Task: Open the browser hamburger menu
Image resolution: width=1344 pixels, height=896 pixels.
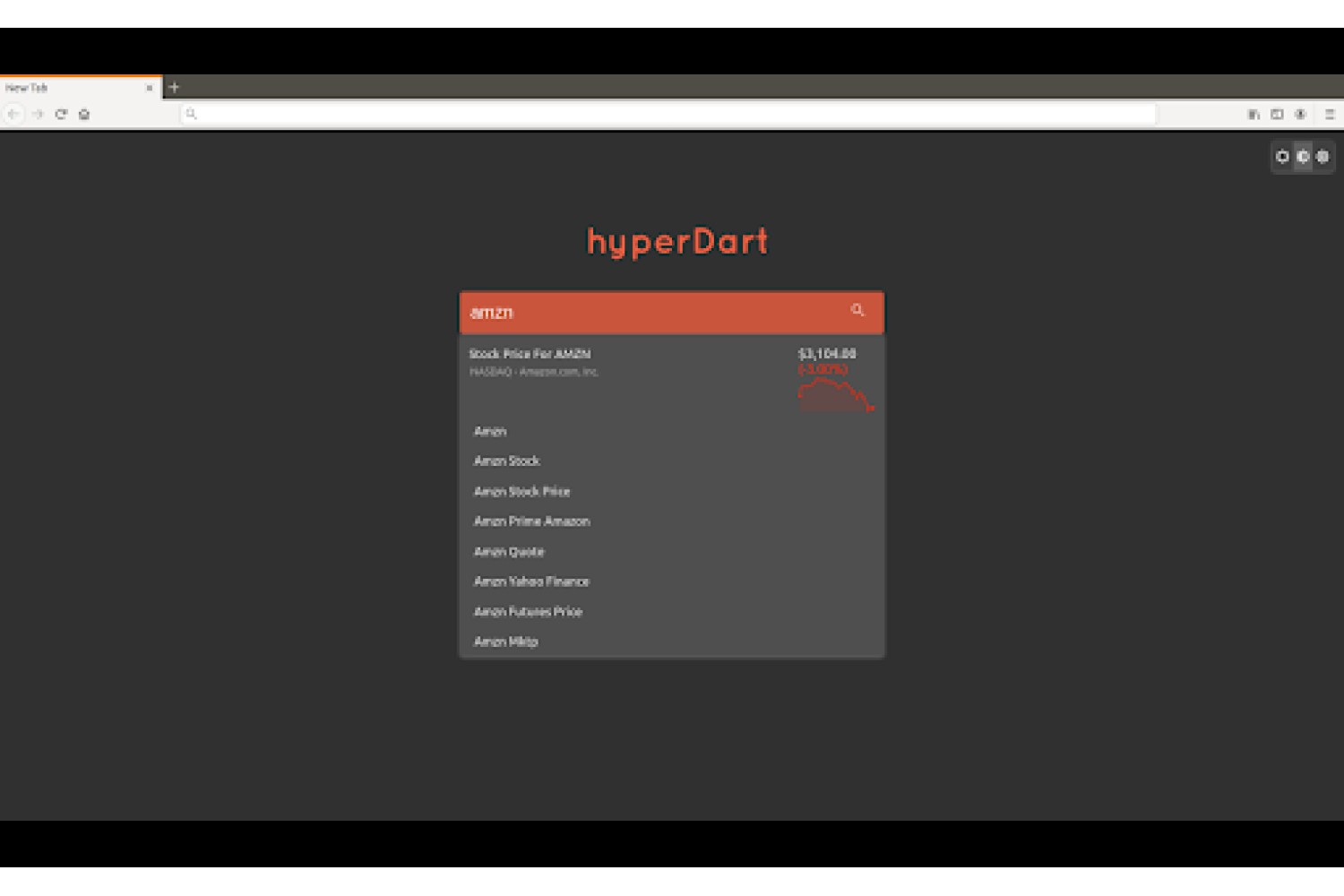Action: tap(1330, 114)
